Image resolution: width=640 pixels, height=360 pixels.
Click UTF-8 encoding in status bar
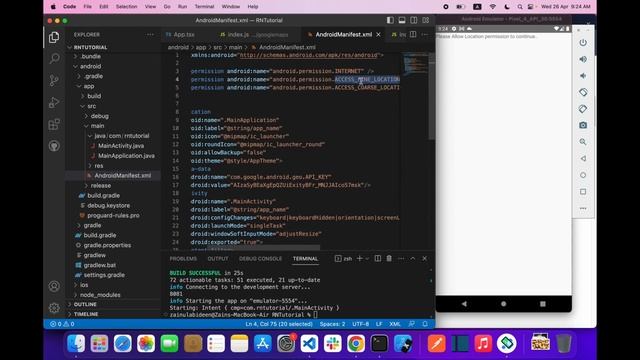point(360,324)
